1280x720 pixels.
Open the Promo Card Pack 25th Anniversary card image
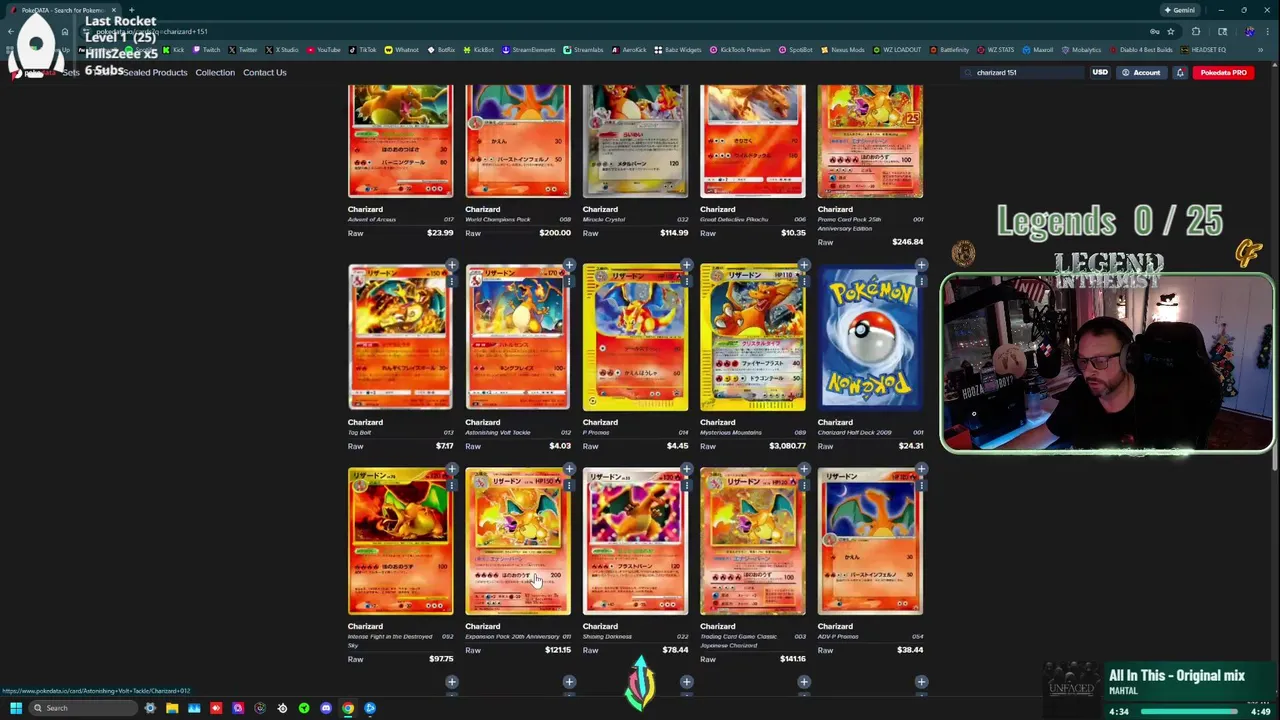click(x=870, y=141)
